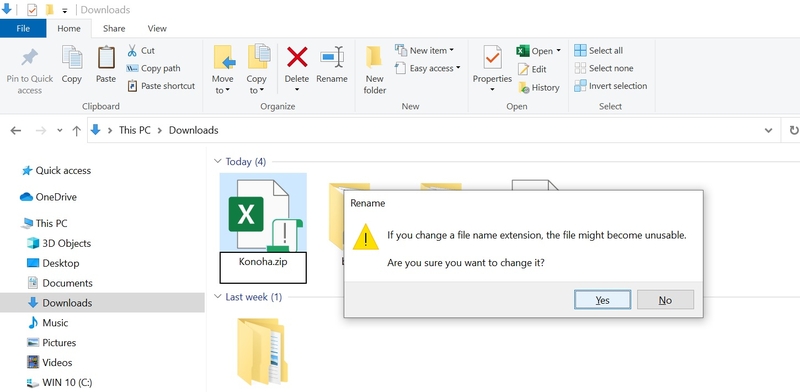Open Desktop in navigation pane

pyautogui.click(x=53, y=263)
